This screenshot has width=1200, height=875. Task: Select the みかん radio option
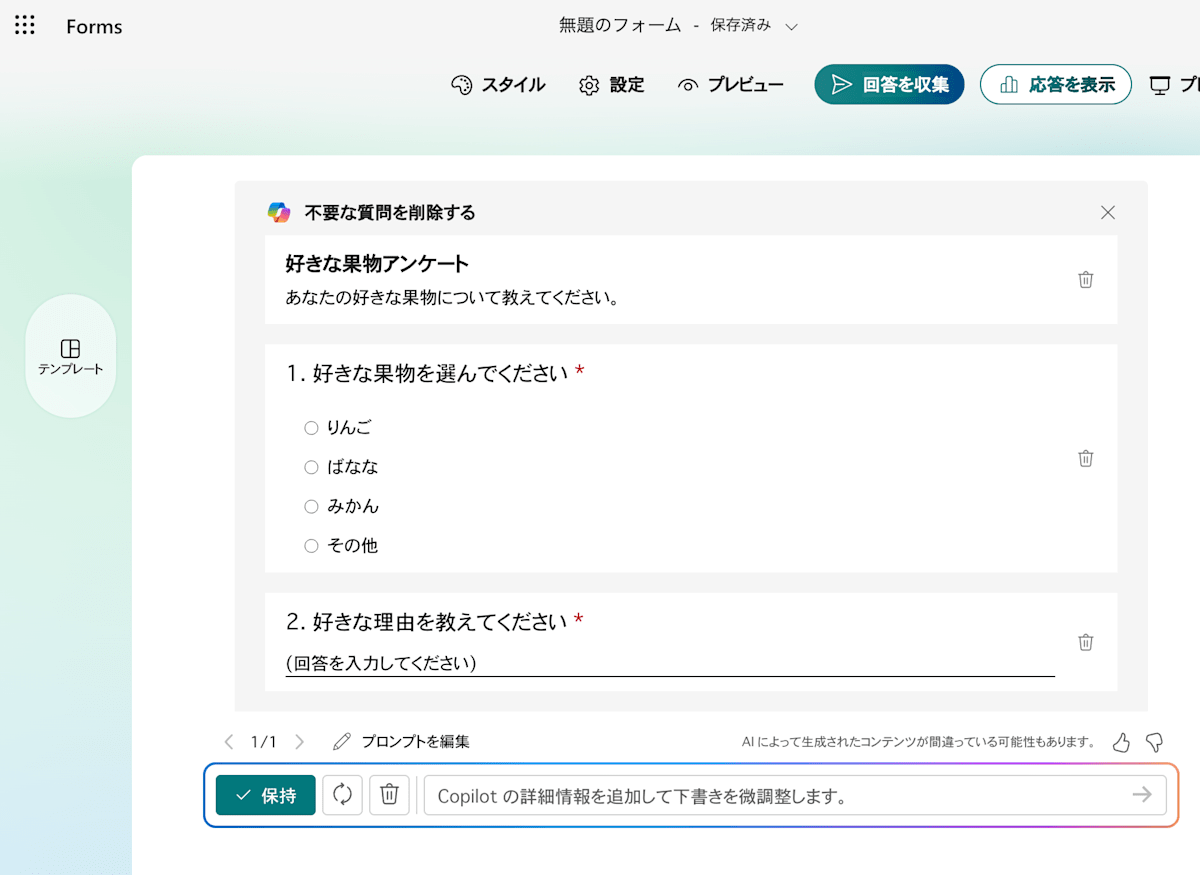coord(311,506)
